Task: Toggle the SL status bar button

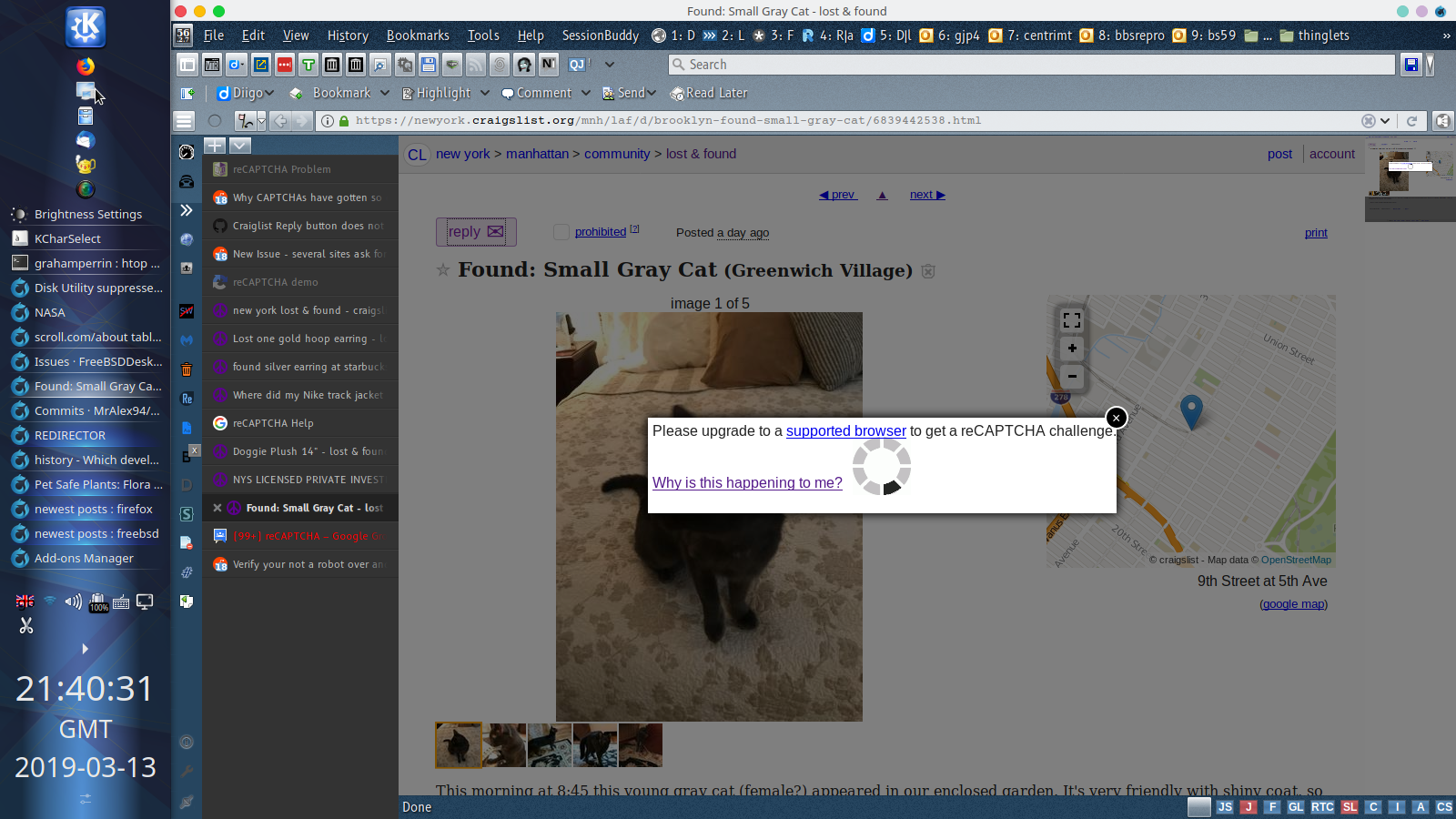Action: 1350,807
